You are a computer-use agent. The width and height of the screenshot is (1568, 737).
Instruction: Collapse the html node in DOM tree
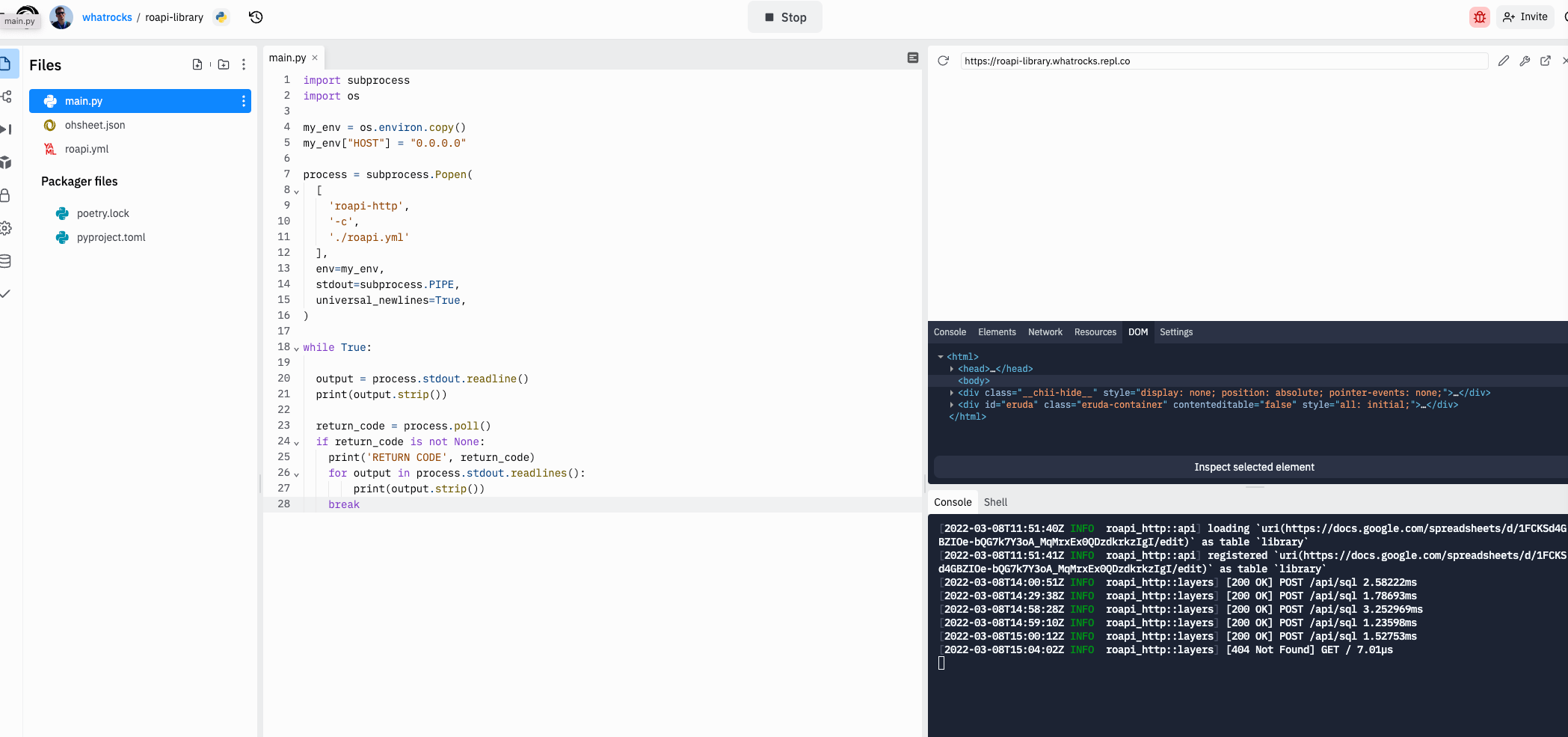click(x=941, y=357)
